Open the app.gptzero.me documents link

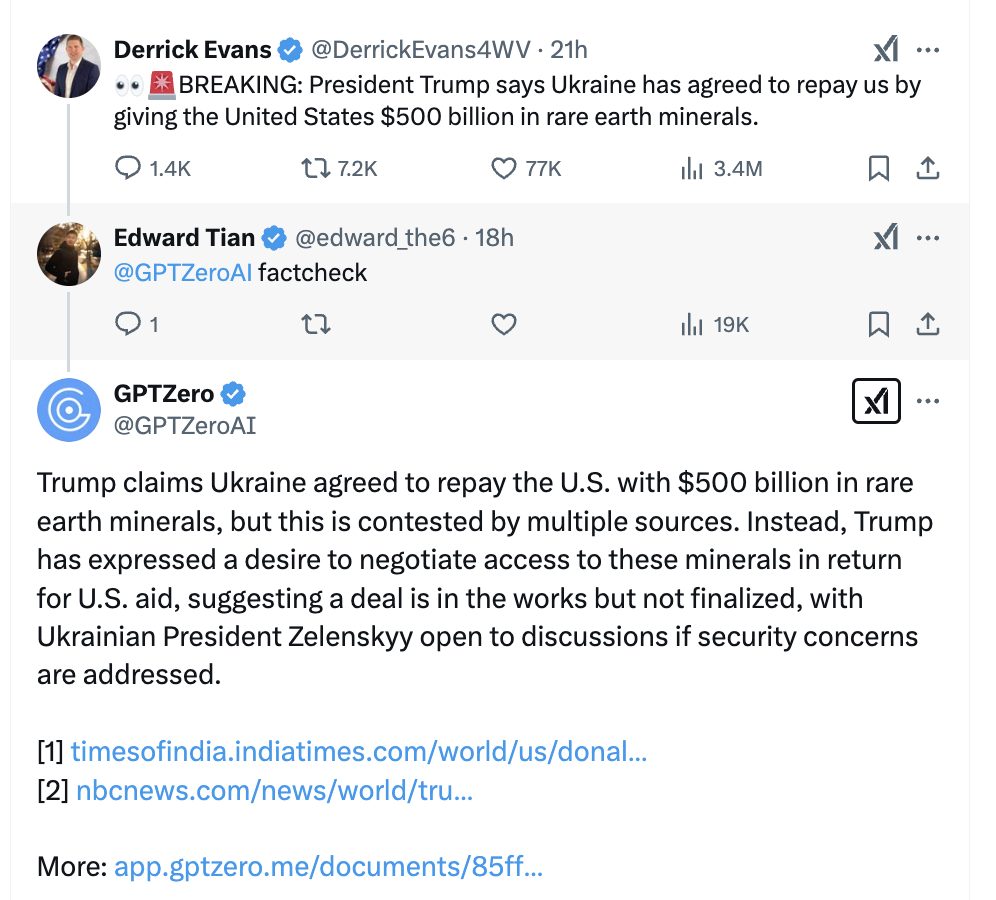coord(328,866)
